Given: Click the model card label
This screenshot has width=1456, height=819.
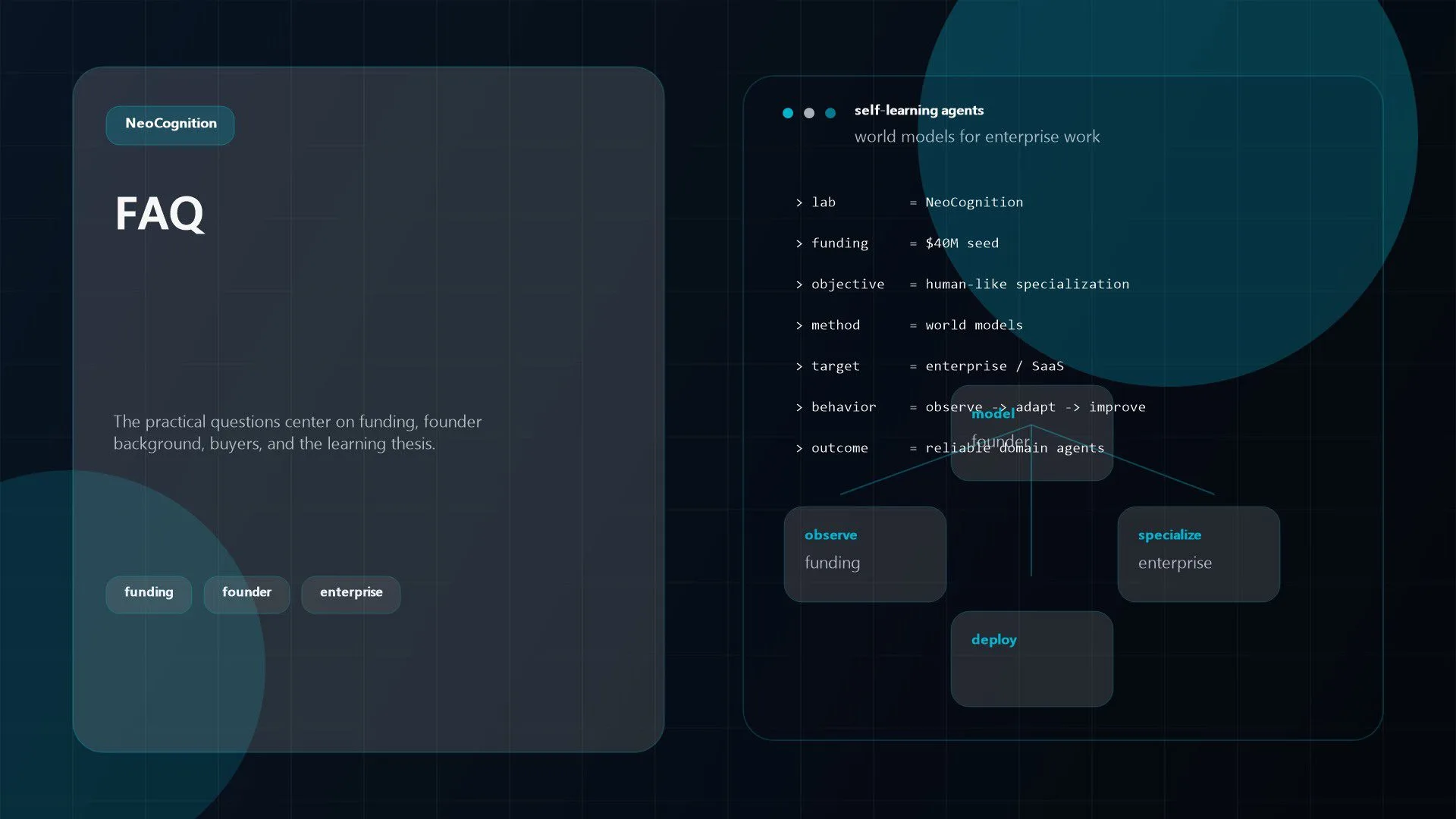Looking at the screenshot, I should [993, 414].
